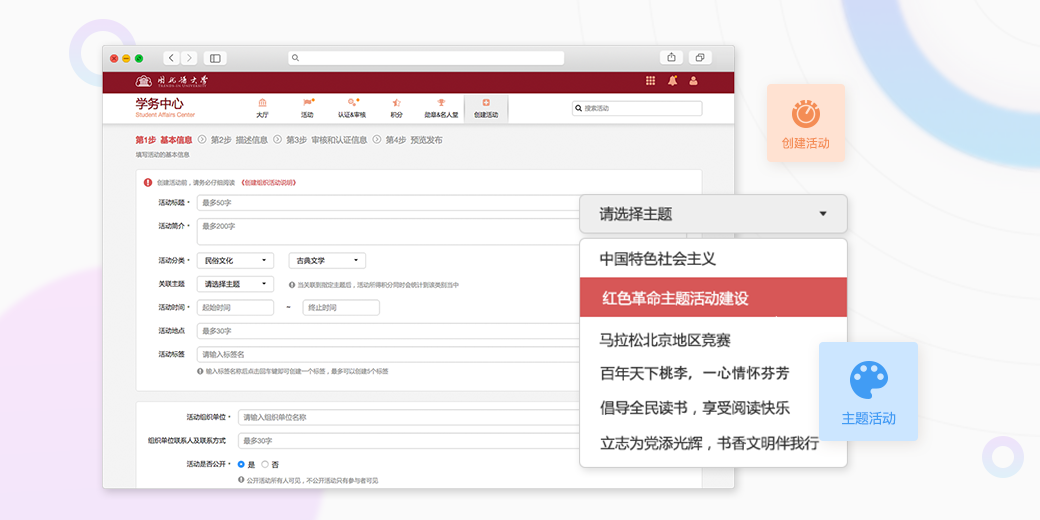This screenshot has width=1040, height=520.
Task: Click the 起始时间 start time field
Action: pos(235,308)
